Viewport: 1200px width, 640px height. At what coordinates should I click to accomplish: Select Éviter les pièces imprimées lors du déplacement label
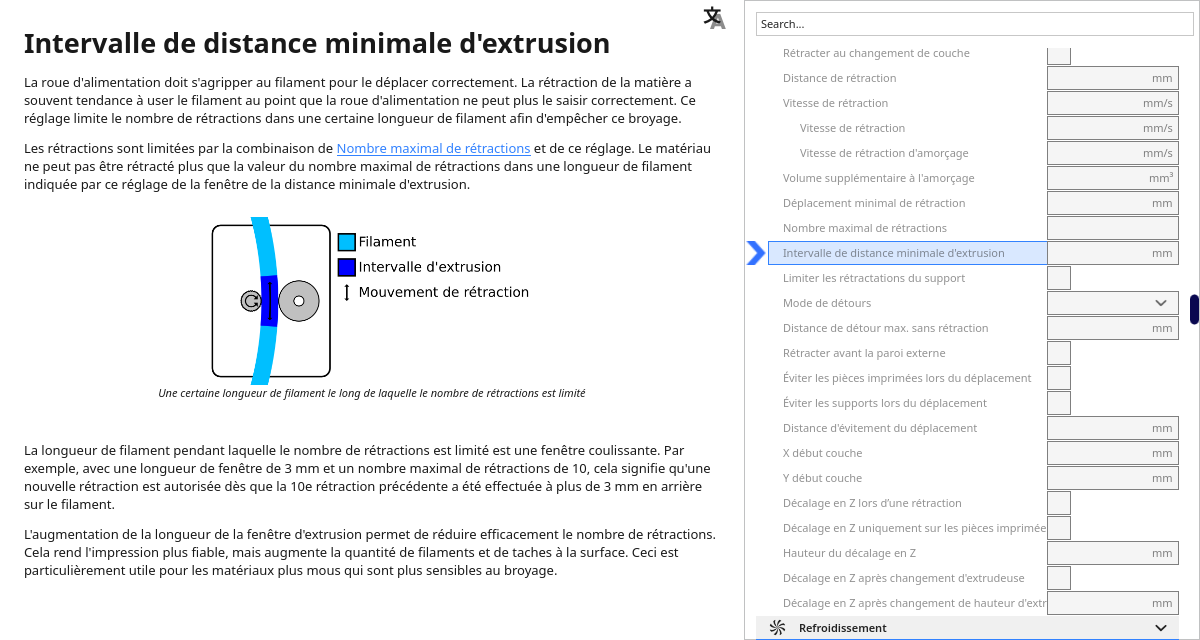(x=907, y=378)
